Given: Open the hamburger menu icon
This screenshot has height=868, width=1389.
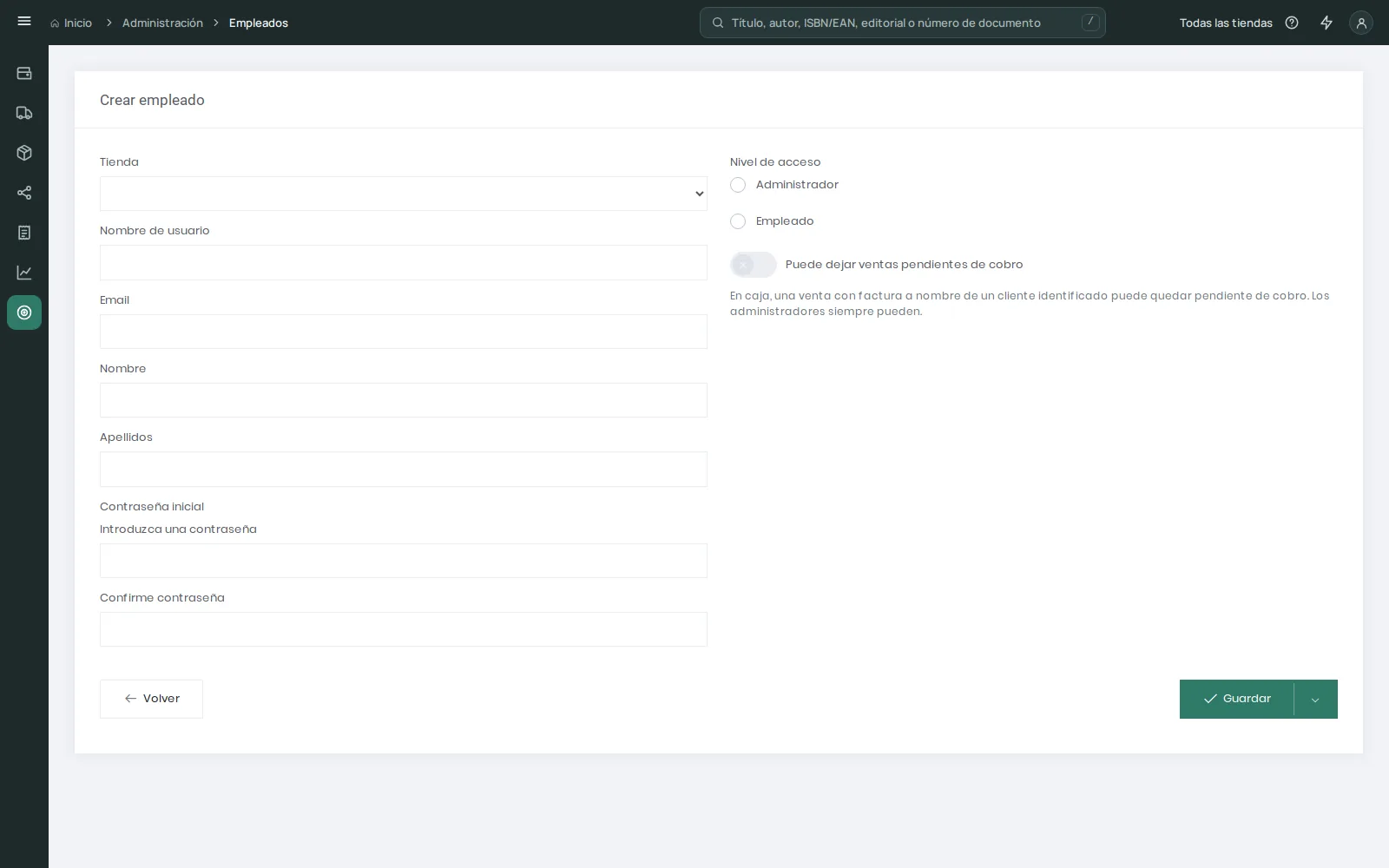Looking at the screenshot, I should click(24, 22).
